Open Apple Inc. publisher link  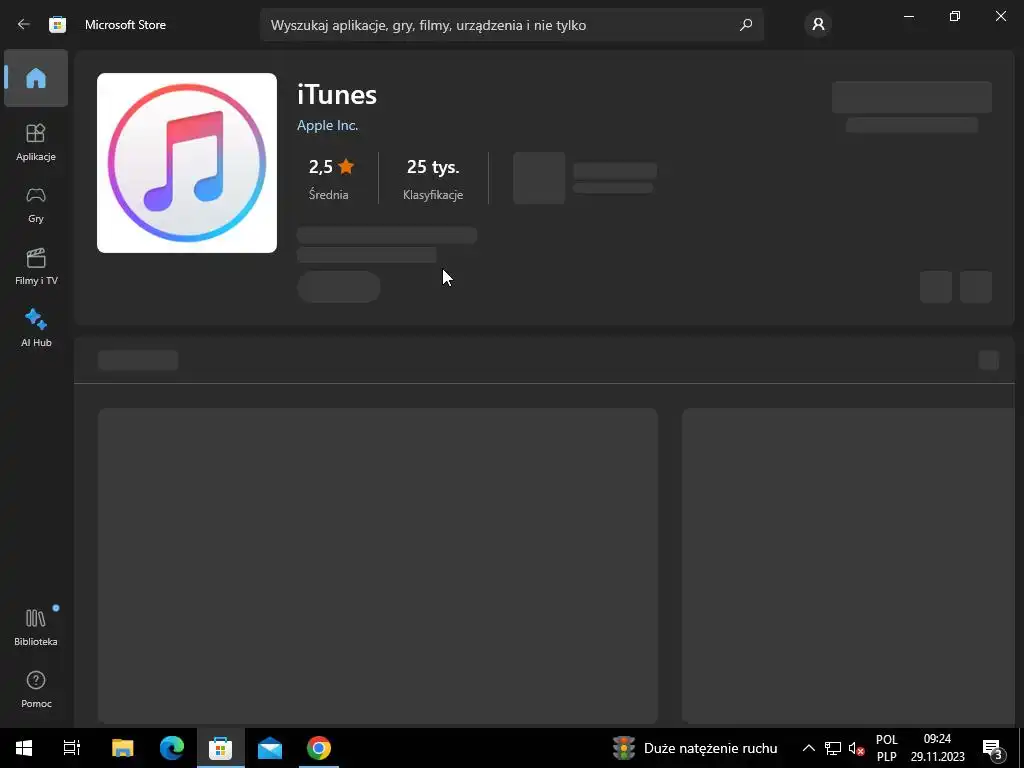pyautogui.click(x=327, y=125)
